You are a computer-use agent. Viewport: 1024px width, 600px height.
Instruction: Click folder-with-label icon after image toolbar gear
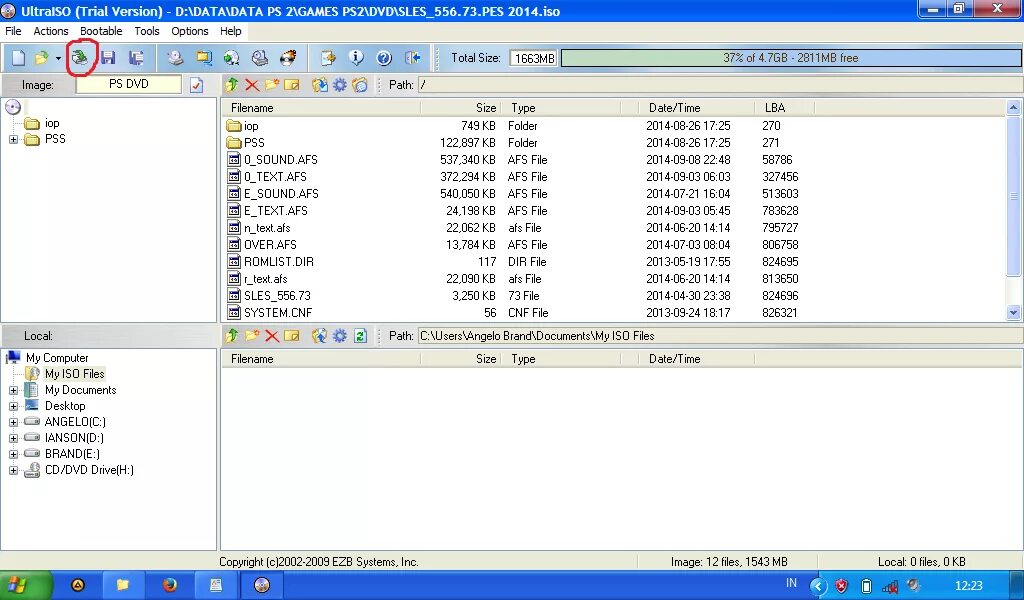point(360,85)
